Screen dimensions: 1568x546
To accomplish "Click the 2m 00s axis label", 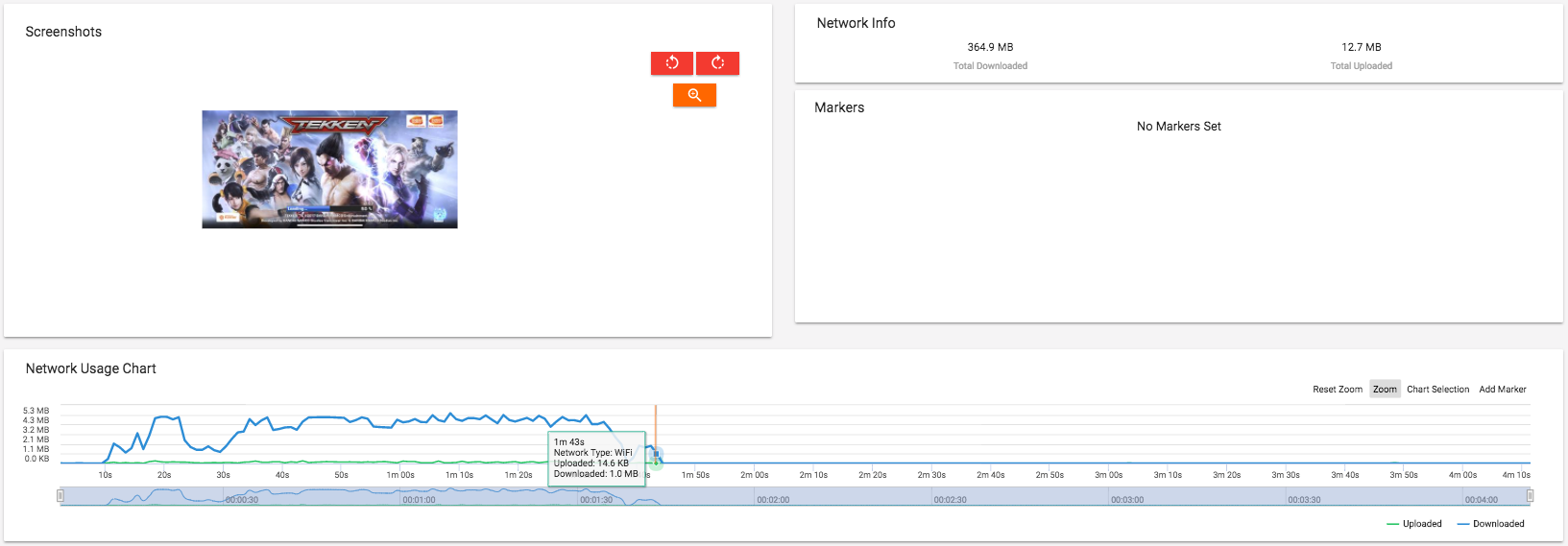I will coord(755,475).
